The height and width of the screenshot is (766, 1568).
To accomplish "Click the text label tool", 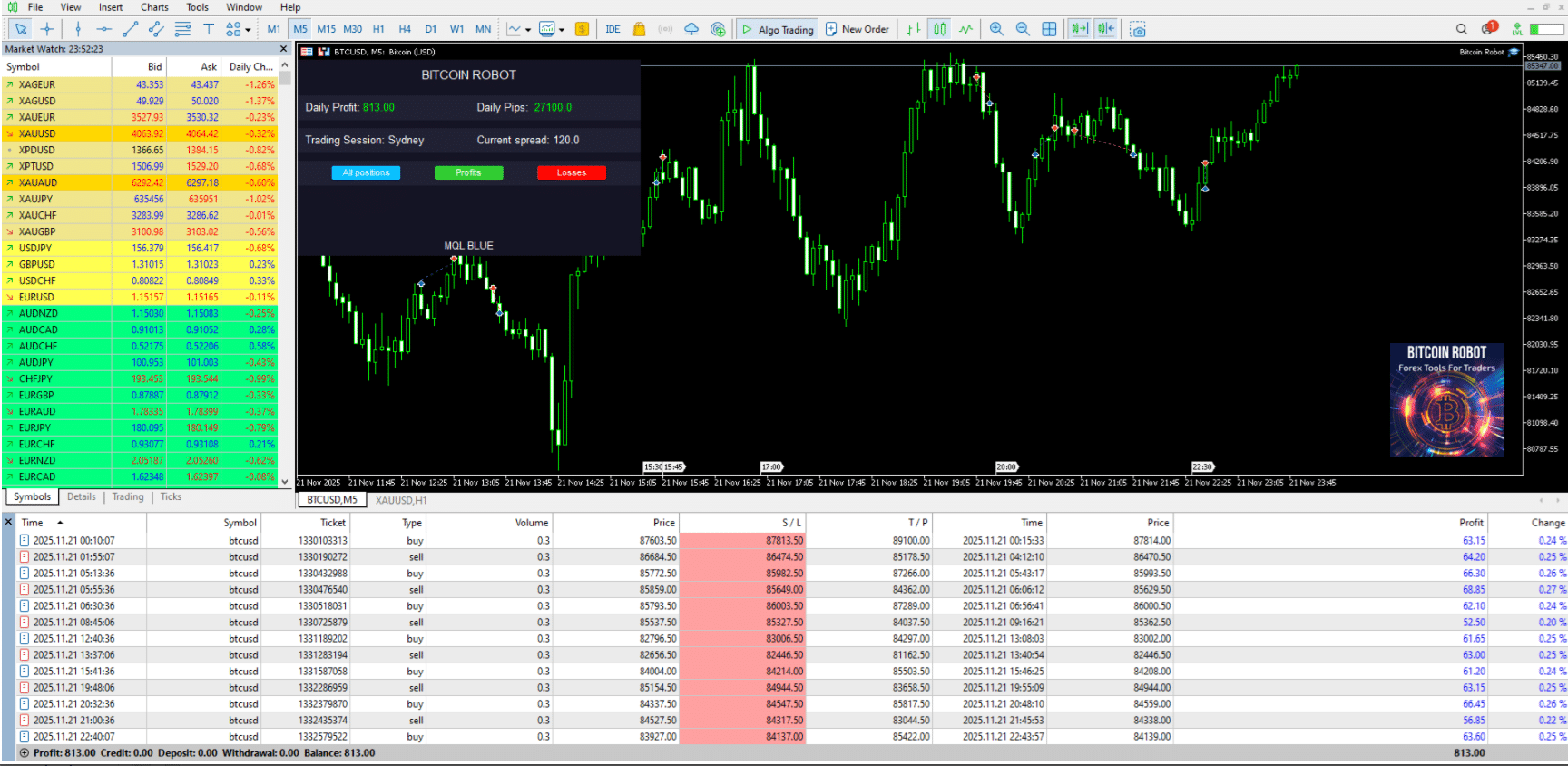I will tap(208, 29).
